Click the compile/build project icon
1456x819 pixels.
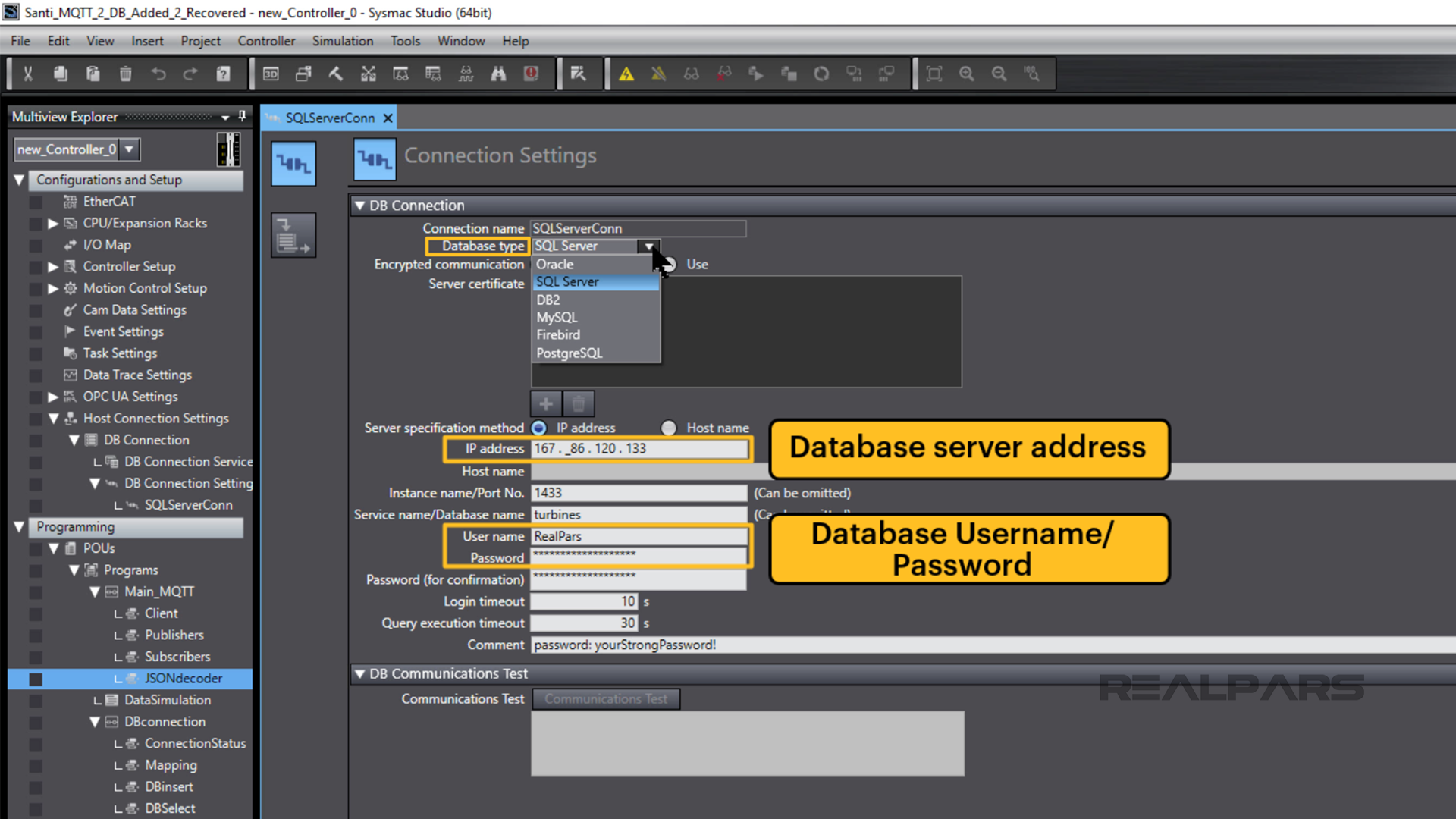[335, 74]
